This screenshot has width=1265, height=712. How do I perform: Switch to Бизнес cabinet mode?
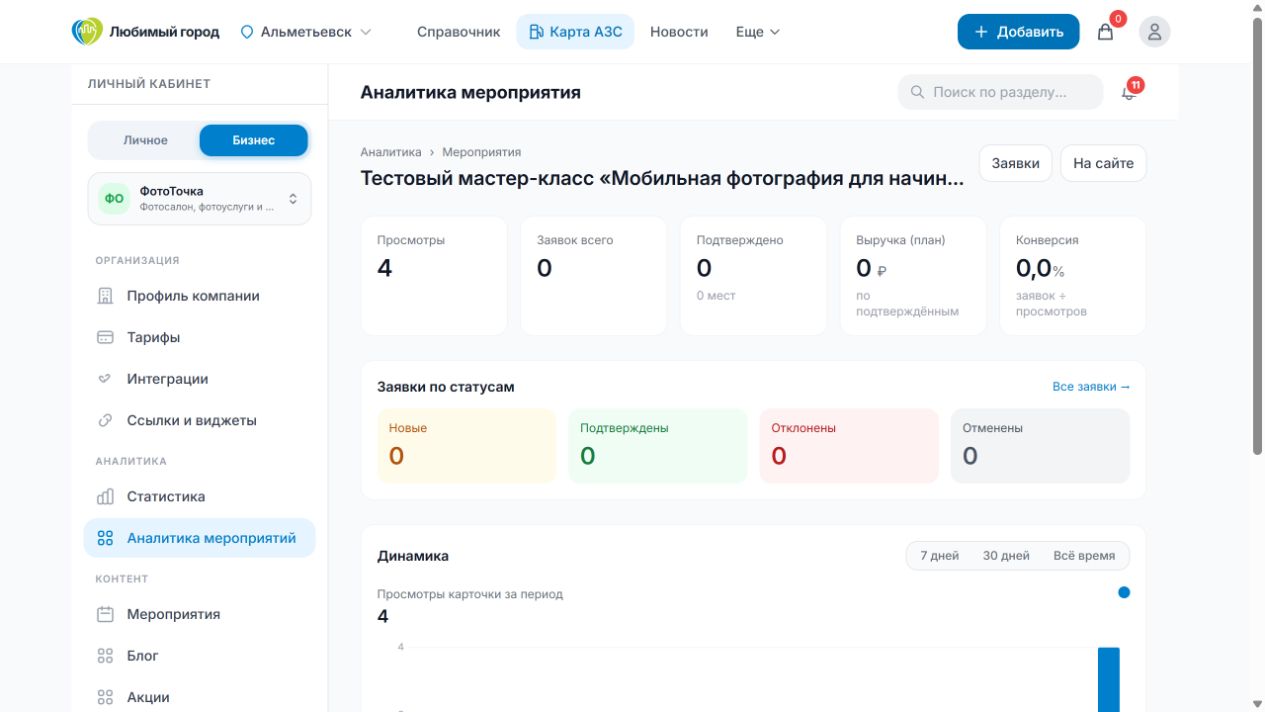tap(254, 140)
